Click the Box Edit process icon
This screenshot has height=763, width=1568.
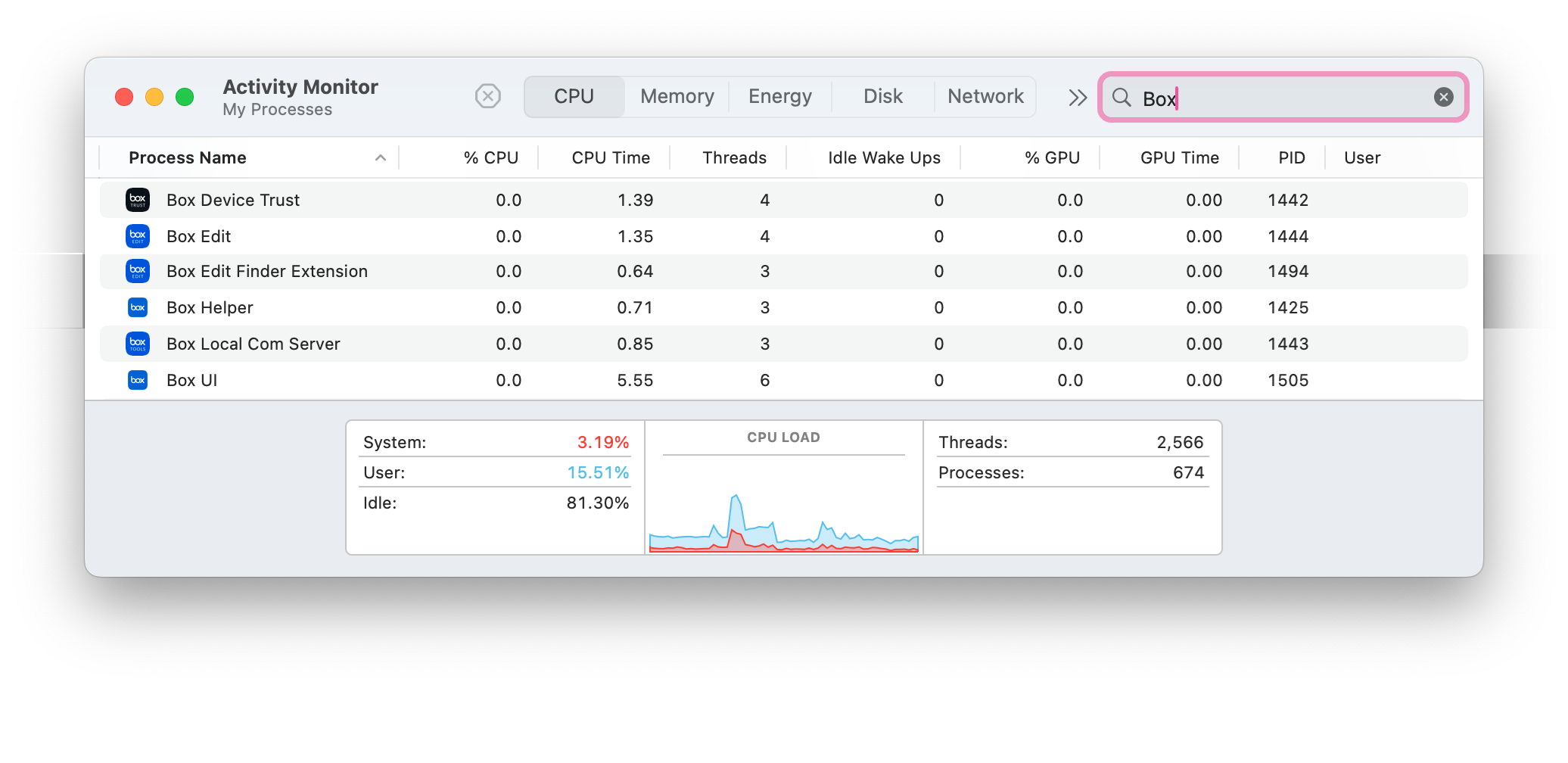(138, 236)
